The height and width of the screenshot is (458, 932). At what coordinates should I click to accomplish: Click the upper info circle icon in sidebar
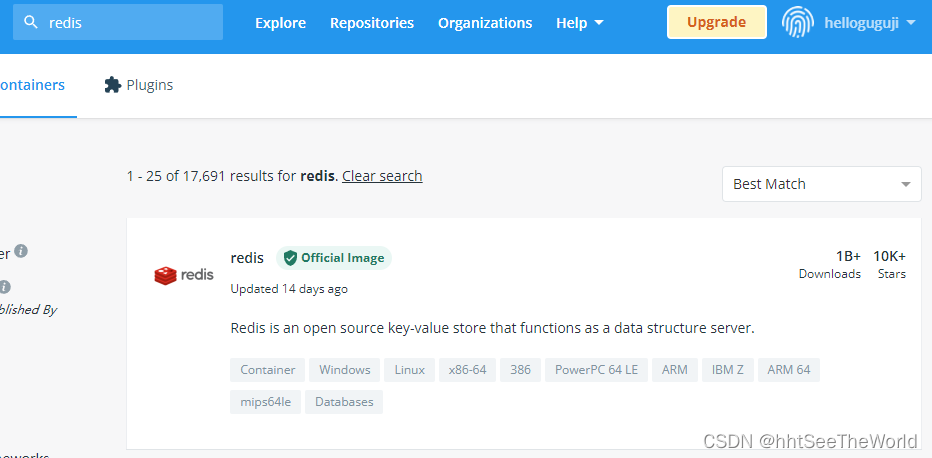pos(21,252)
